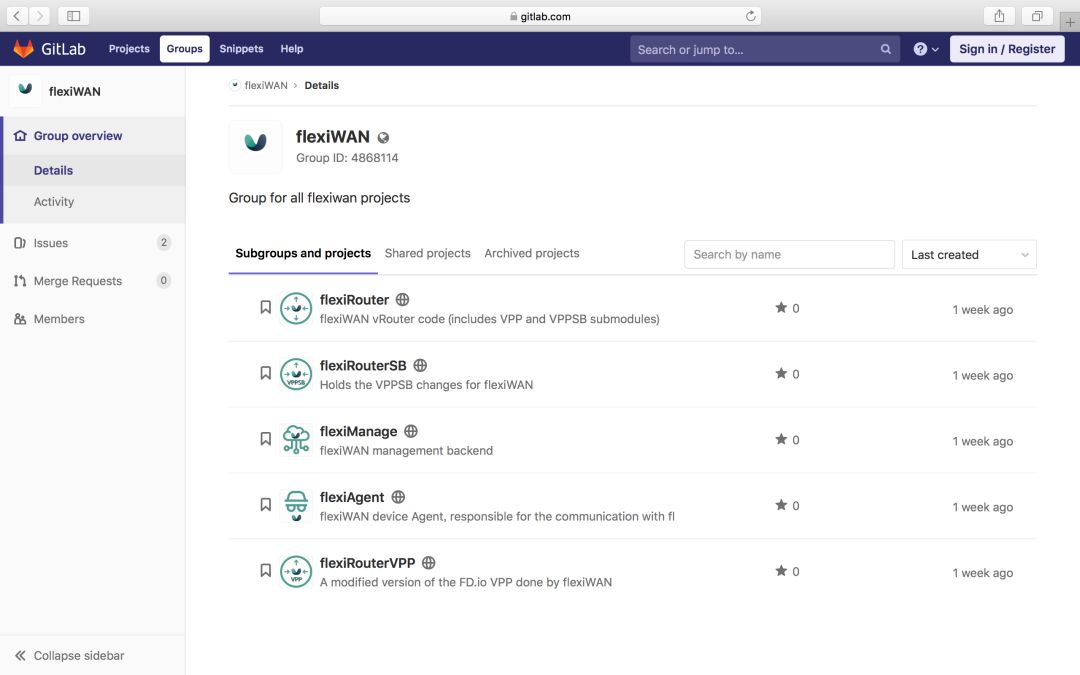Open Activity in the sidebar

54,202
